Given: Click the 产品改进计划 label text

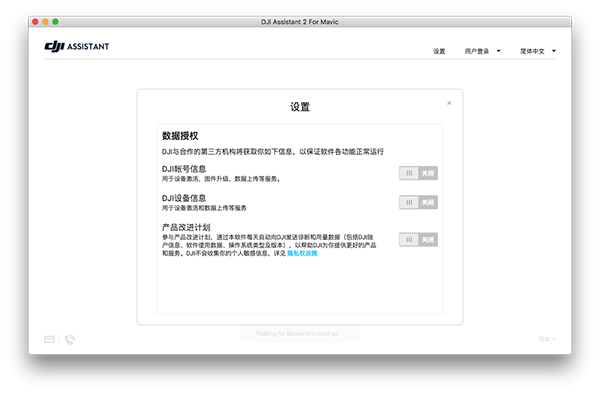Looking at the screenshot, I should (x=186, y=227).
